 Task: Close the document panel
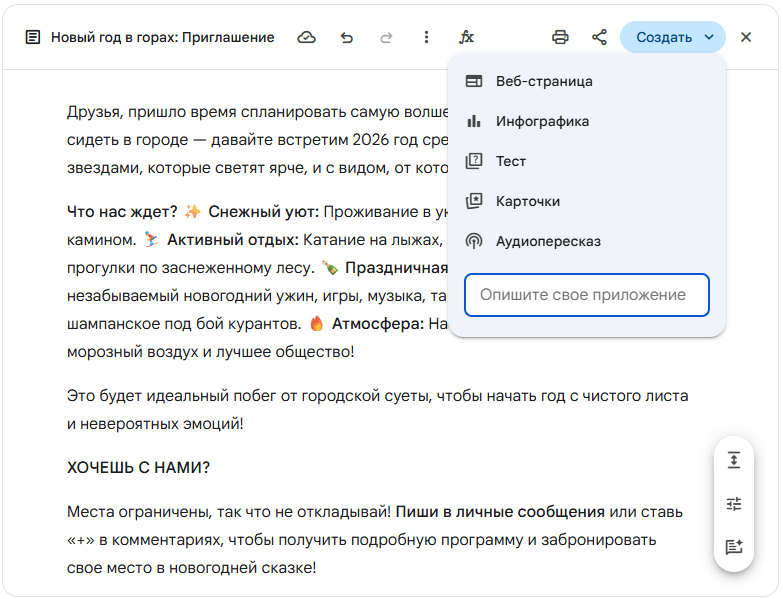click(x=746, y=37)
